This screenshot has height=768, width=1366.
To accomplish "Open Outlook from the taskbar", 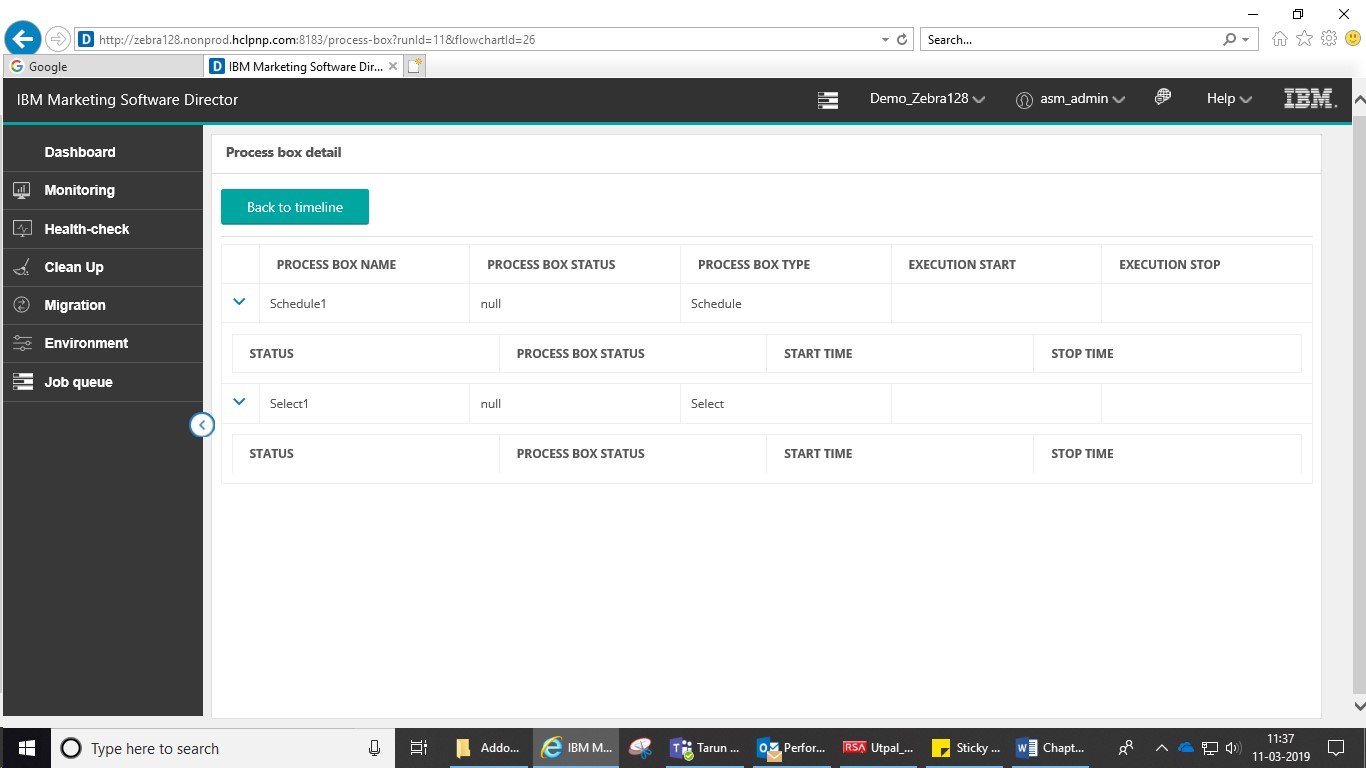I will coord(792,748).
